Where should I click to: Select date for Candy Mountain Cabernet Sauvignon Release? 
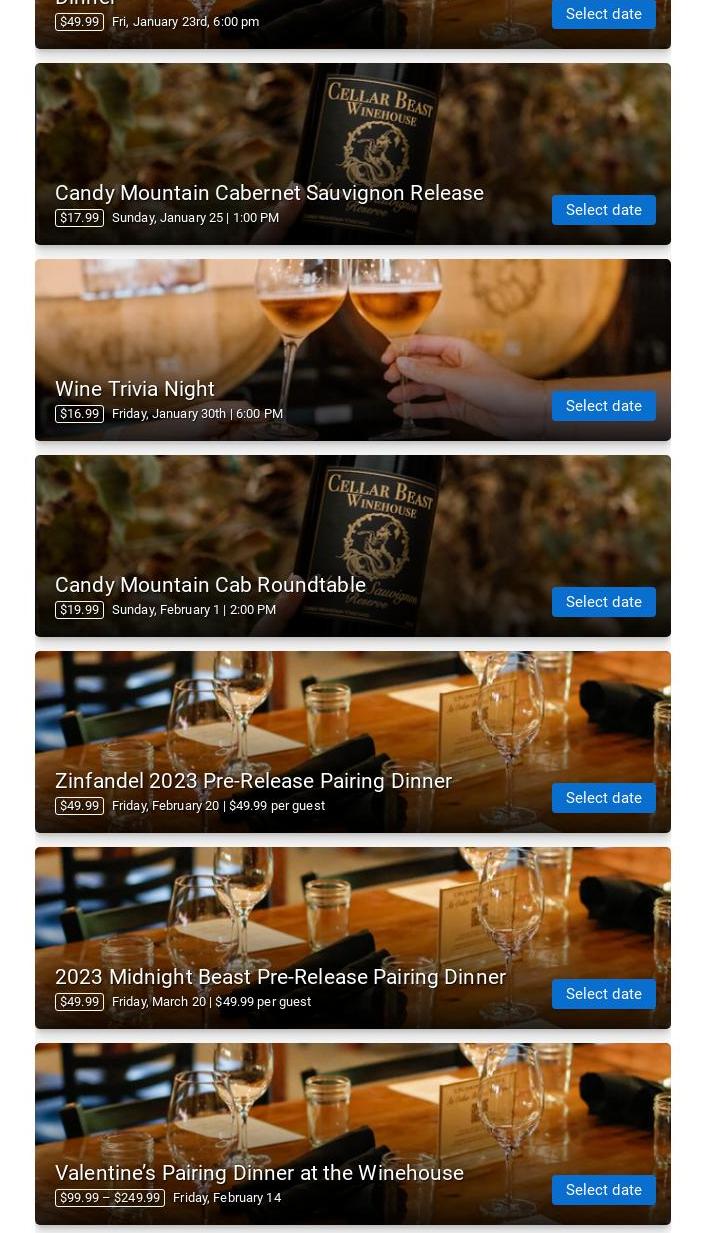coord(603,210)
